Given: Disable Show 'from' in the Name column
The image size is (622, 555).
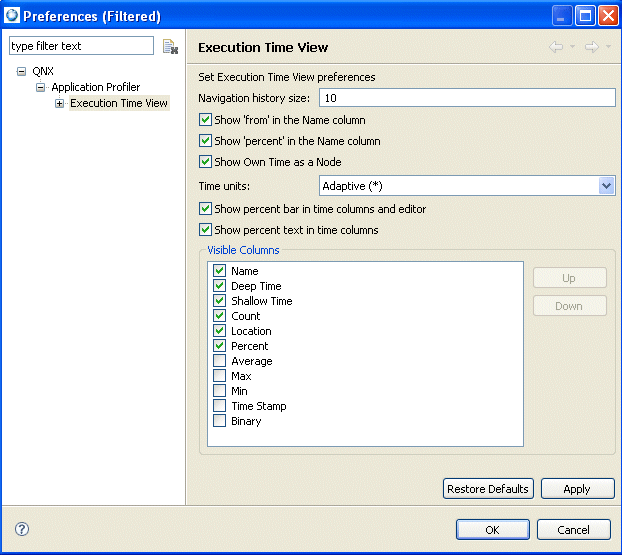Looking at the screenshot, I should [x=205, y=120].
